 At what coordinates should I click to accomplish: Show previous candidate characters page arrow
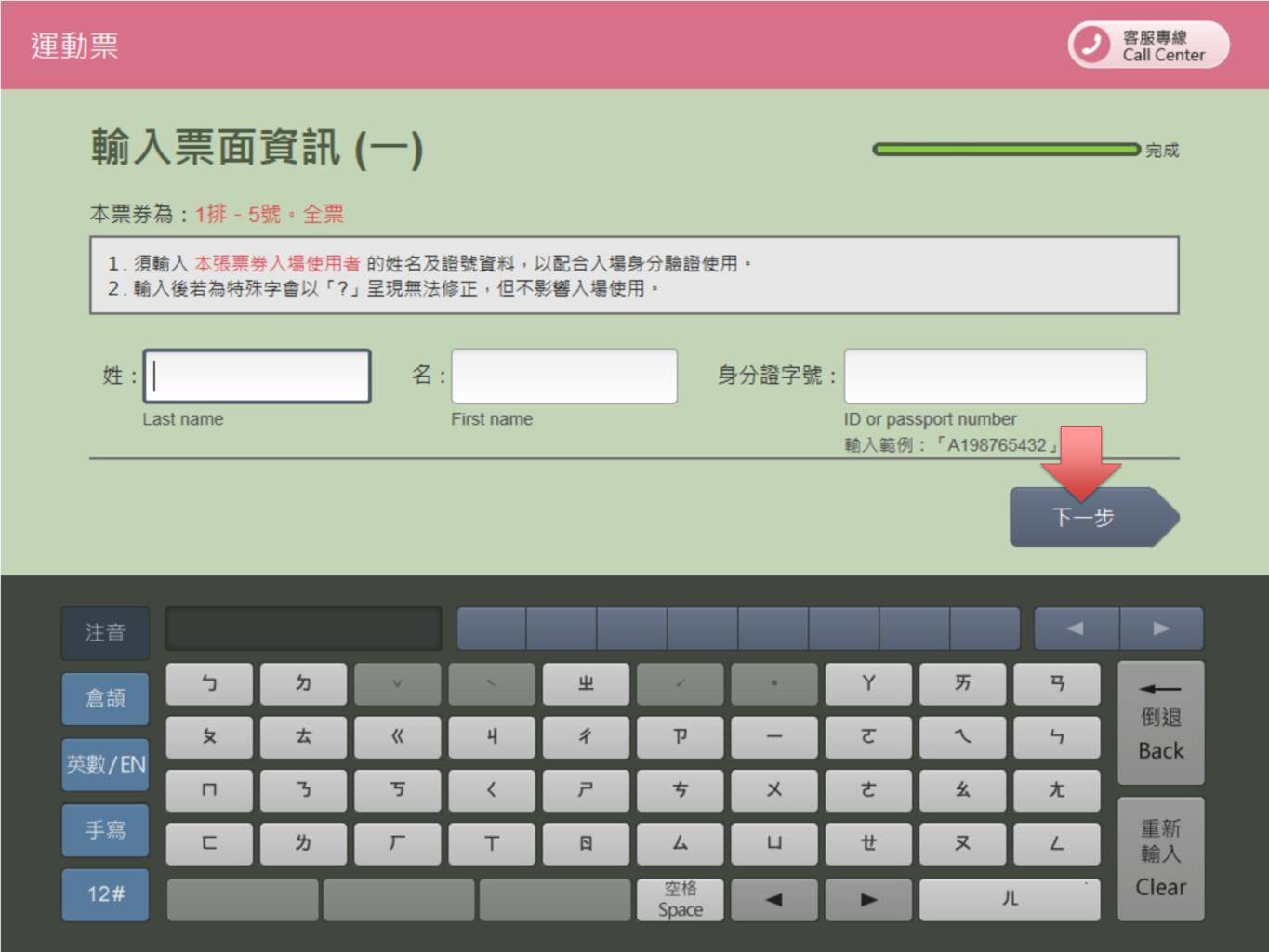(x=1076, y=628)
